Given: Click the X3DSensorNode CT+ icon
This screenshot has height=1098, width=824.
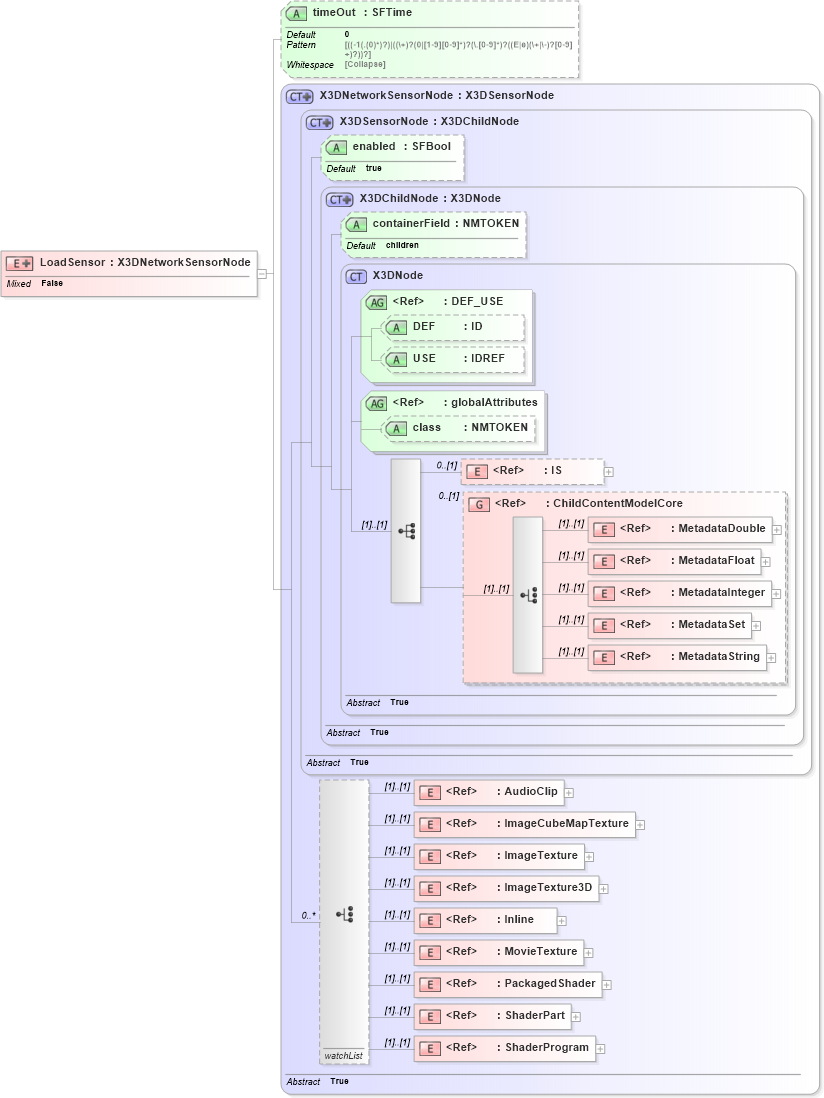Looking at the screenshot, I should click(x=320, y=123).
